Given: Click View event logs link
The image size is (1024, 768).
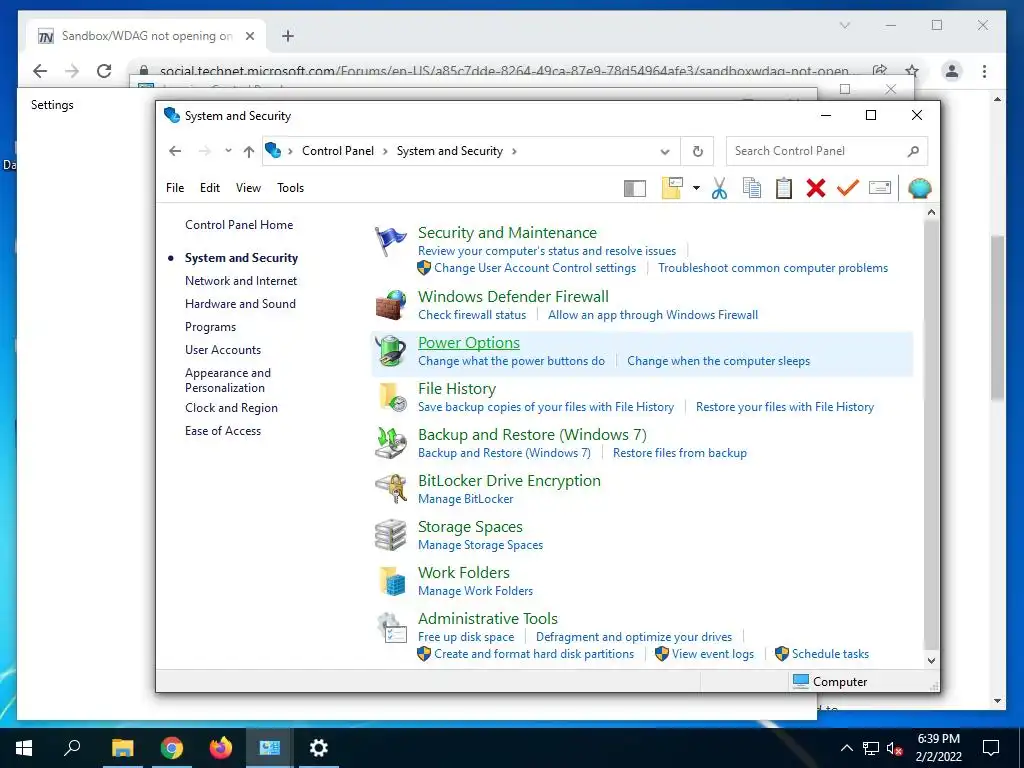Looking at the screenshot, I should point(712,654).
